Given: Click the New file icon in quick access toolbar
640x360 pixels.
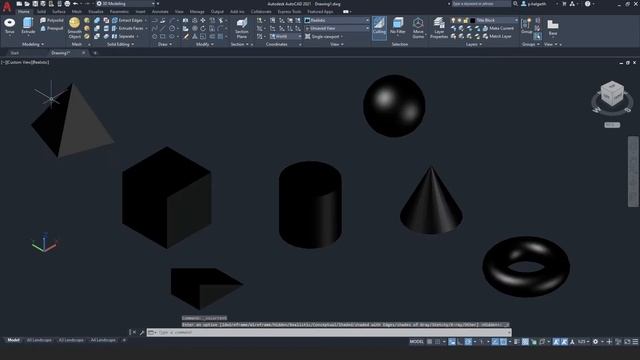Looking at the screenshot, I should tap(19, 4).
